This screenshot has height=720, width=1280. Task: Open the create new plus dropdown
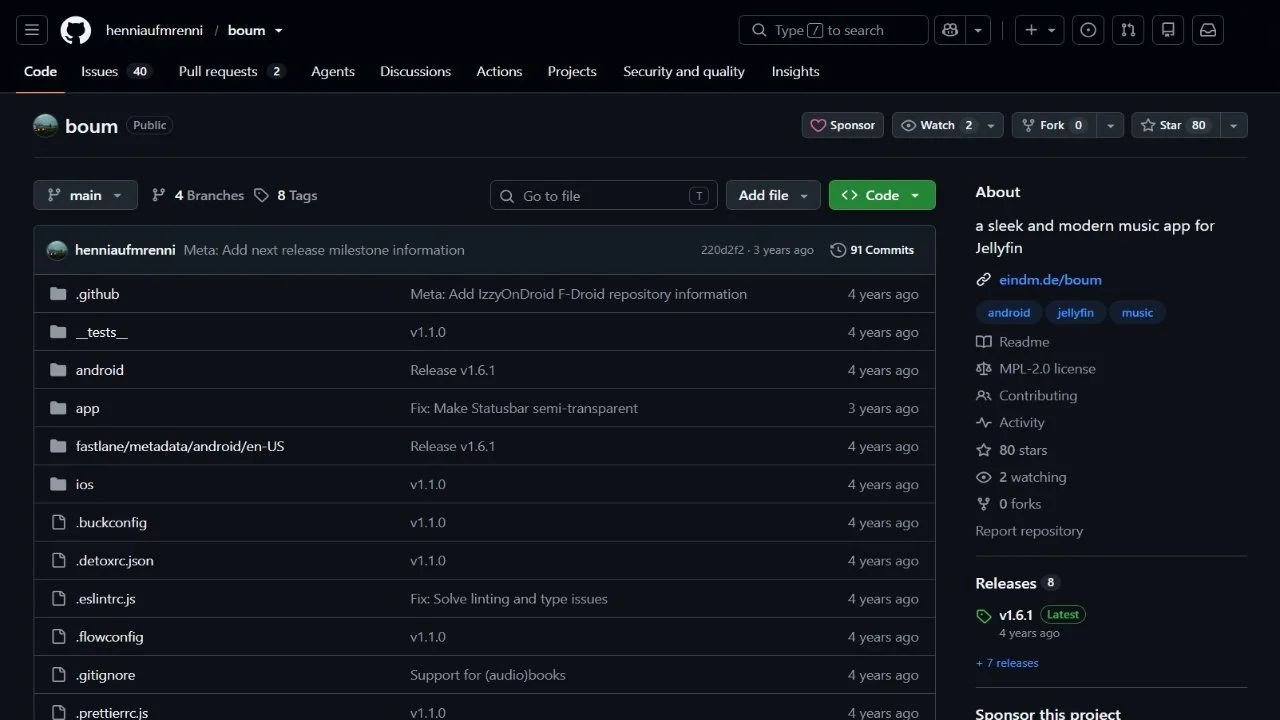1040,30
